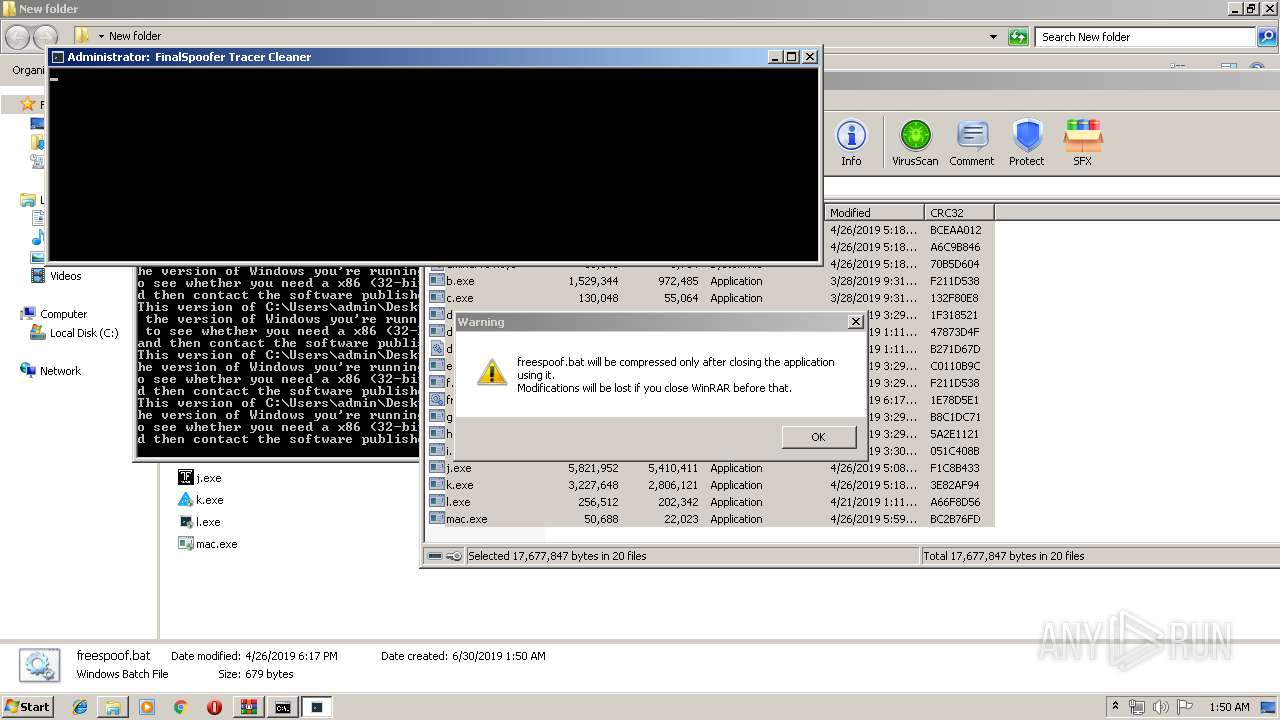Launch Opera browser from the taskbar
The width and height of the screenshot is (1280, 720).
click(214, 707)
